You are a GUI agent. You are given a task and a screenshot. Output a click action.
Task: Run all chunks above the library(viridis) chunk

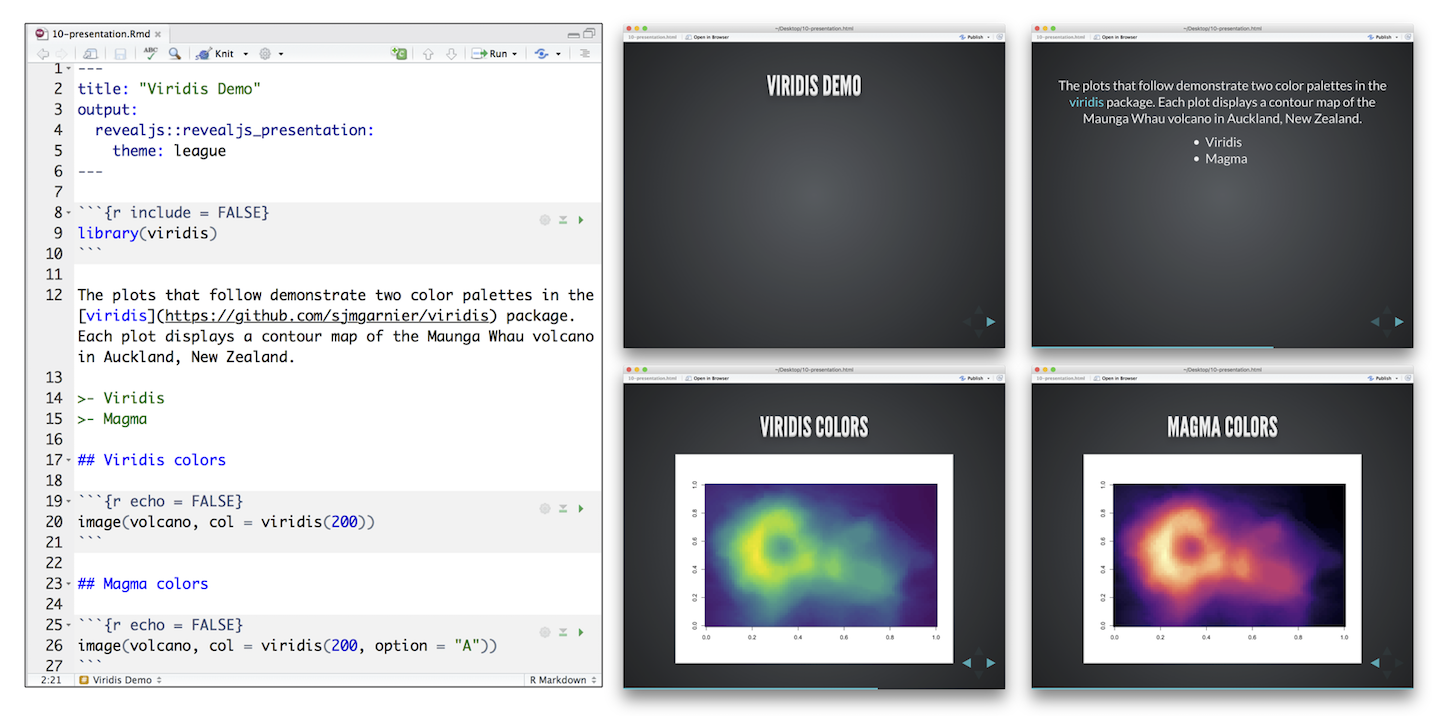[563, 219]
